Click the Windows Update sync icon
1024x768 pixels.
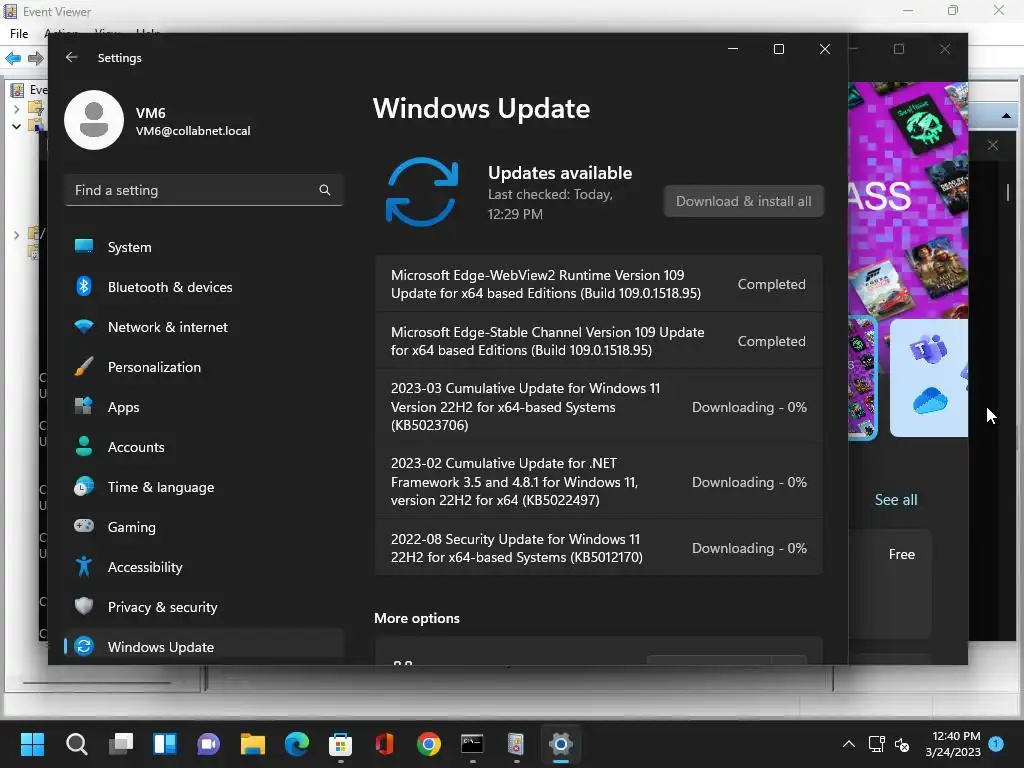point(422,191)
